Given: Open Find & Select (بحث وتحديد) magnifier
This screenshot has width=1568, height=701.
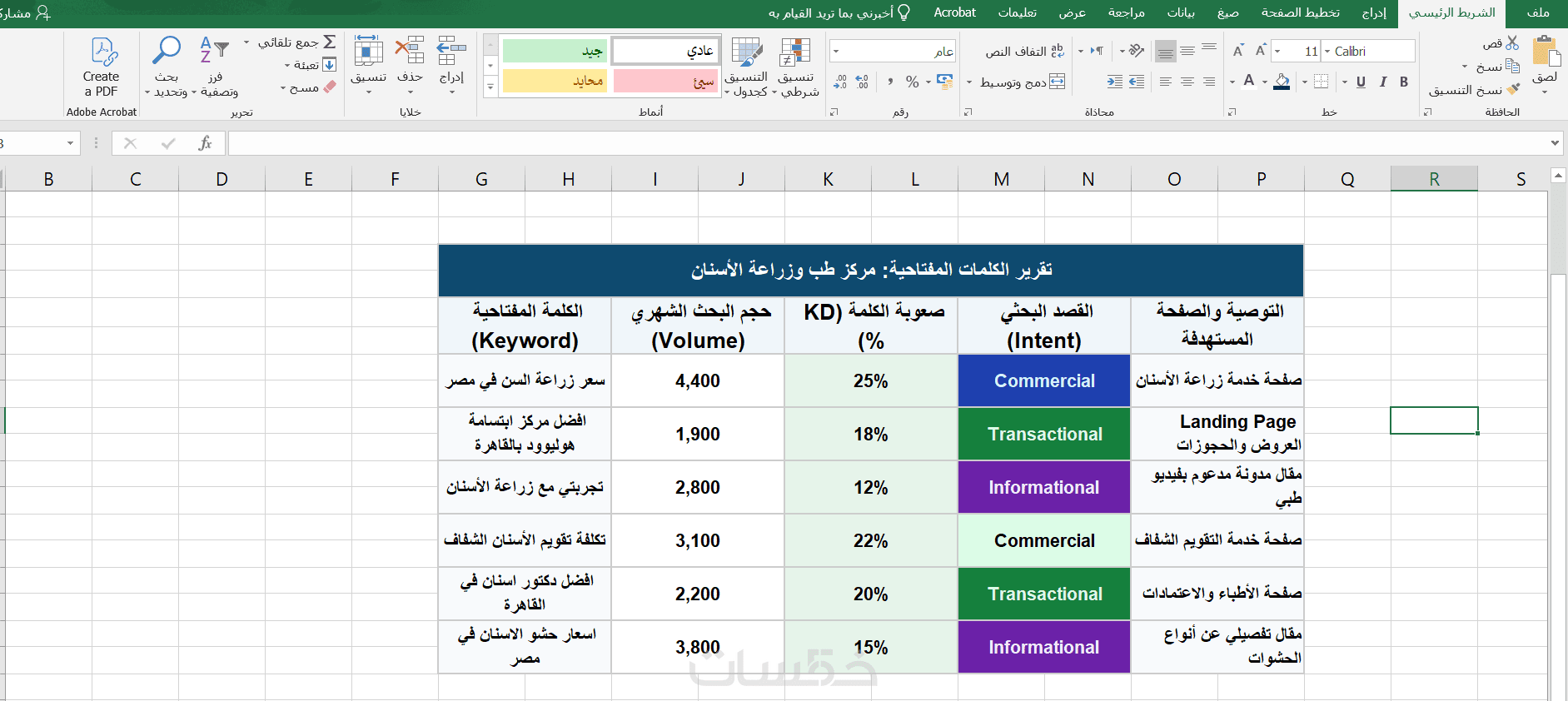Looking at the screenshot, I should tap(167, 67).
